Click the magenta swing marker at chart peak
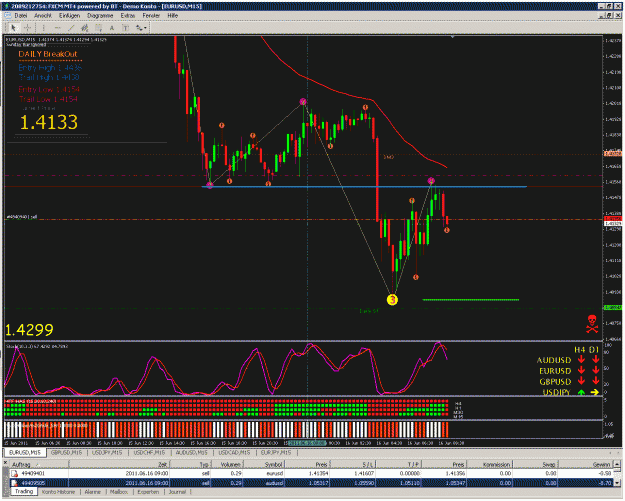 click(303, 102)
